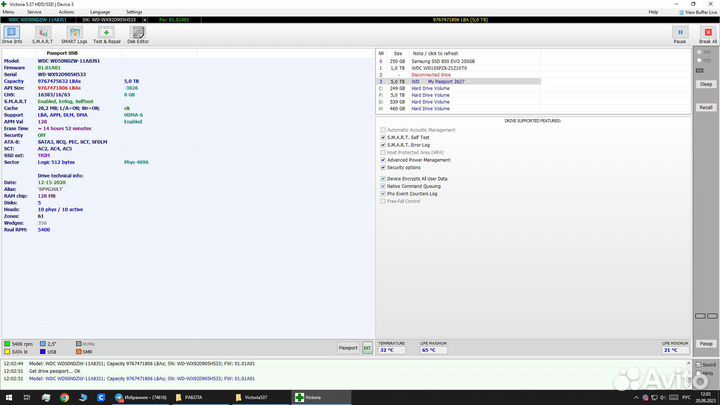Screen dimensions: 720x405
Task: Open the Language menu
Action: [x=100, y=12]
